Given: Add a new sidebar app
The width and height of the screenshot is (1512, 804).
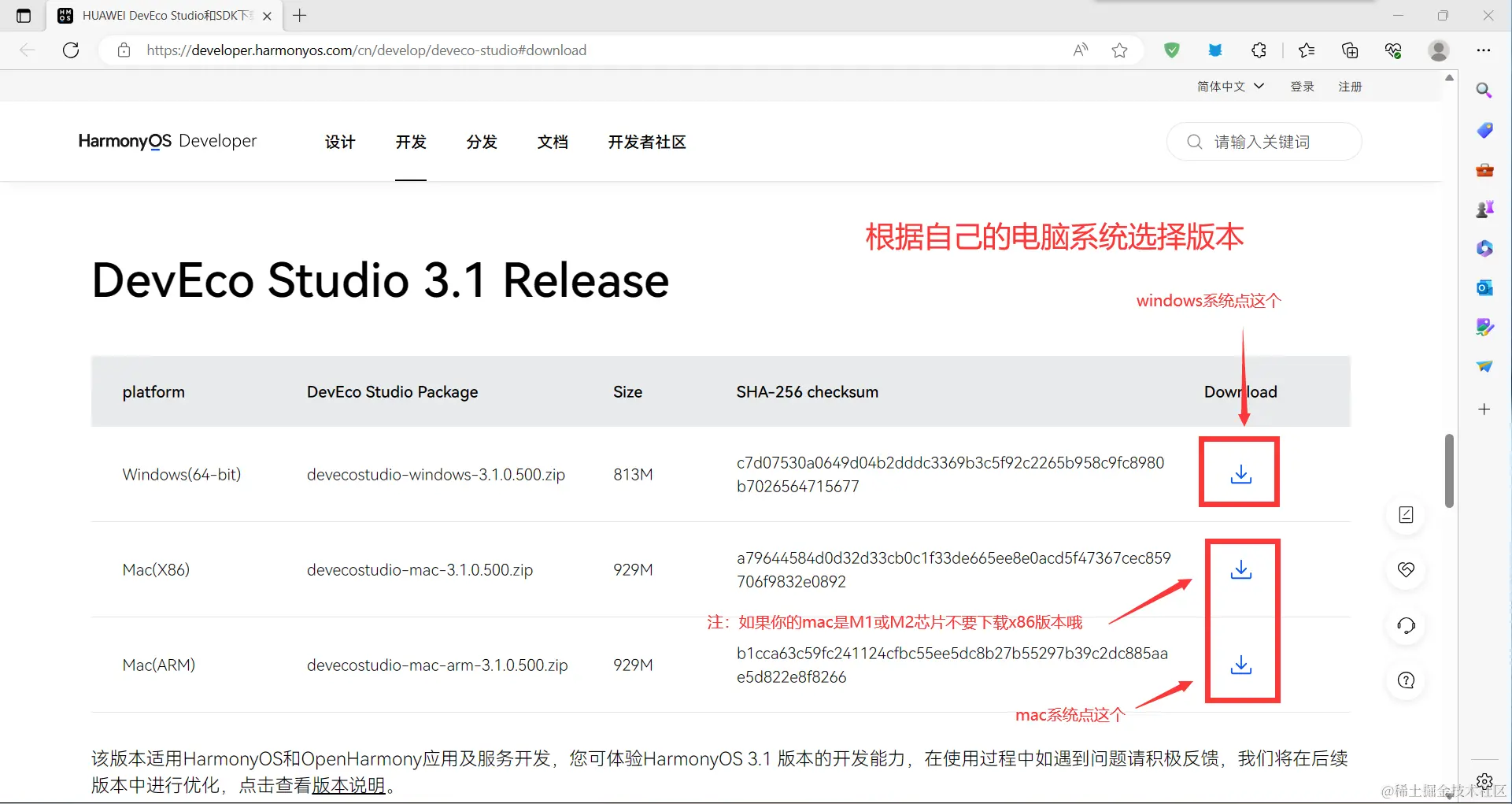Looking at the screenshot, I should 1484,409.
